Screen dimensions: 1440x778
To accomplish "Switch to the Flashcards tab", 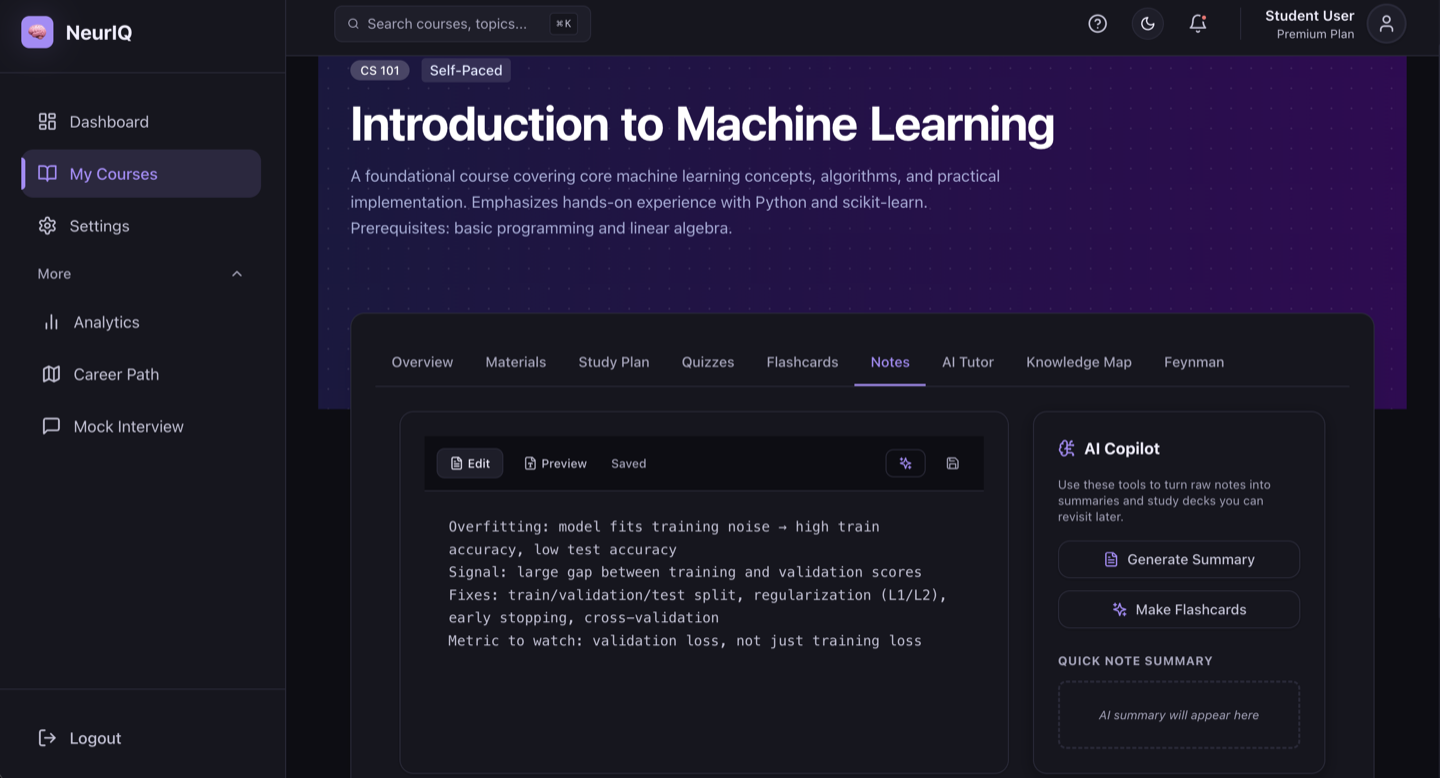I will (x=802, y=362).
